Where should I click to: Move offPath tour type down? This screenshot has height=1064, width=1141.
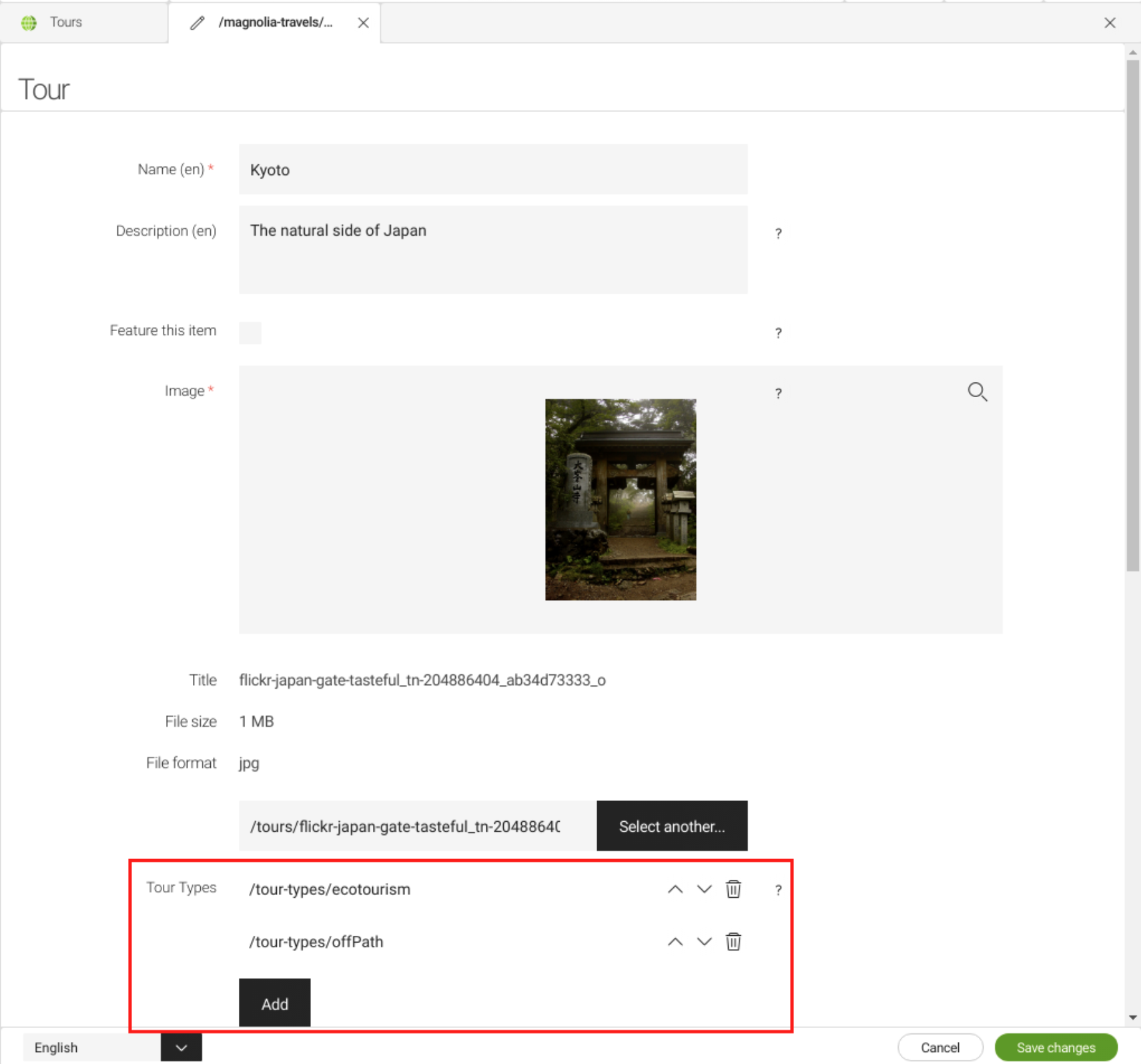click(704, 942)
